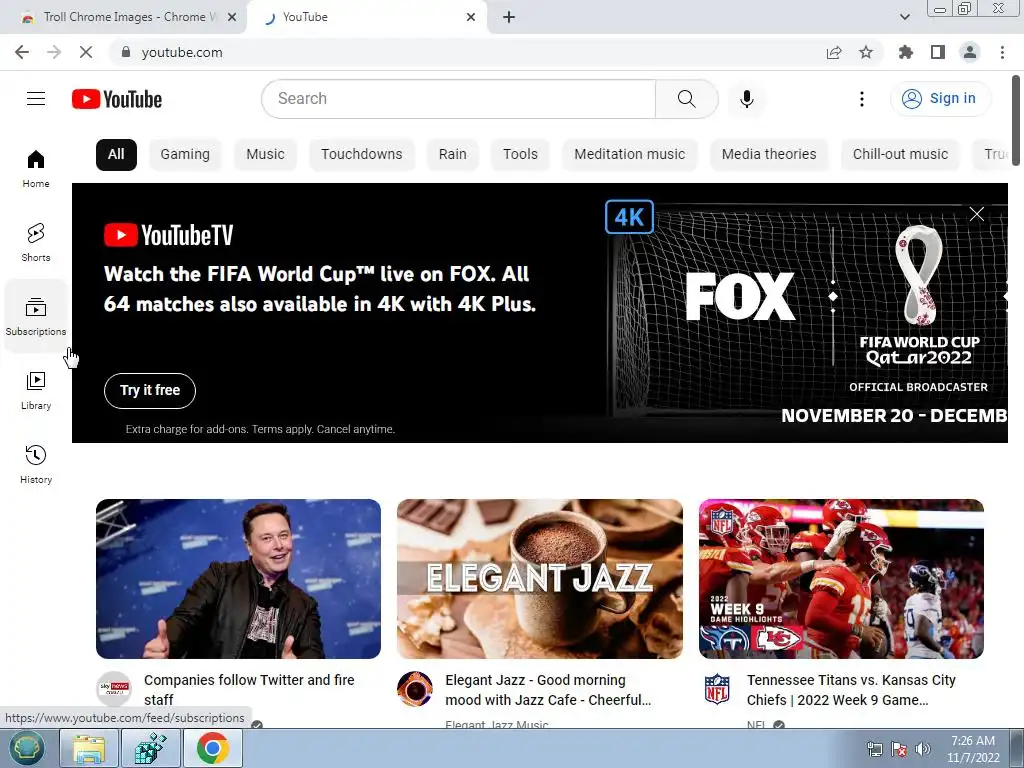Click Try it free button
This screenshot has height=768, width=1024.
(150, 391)
